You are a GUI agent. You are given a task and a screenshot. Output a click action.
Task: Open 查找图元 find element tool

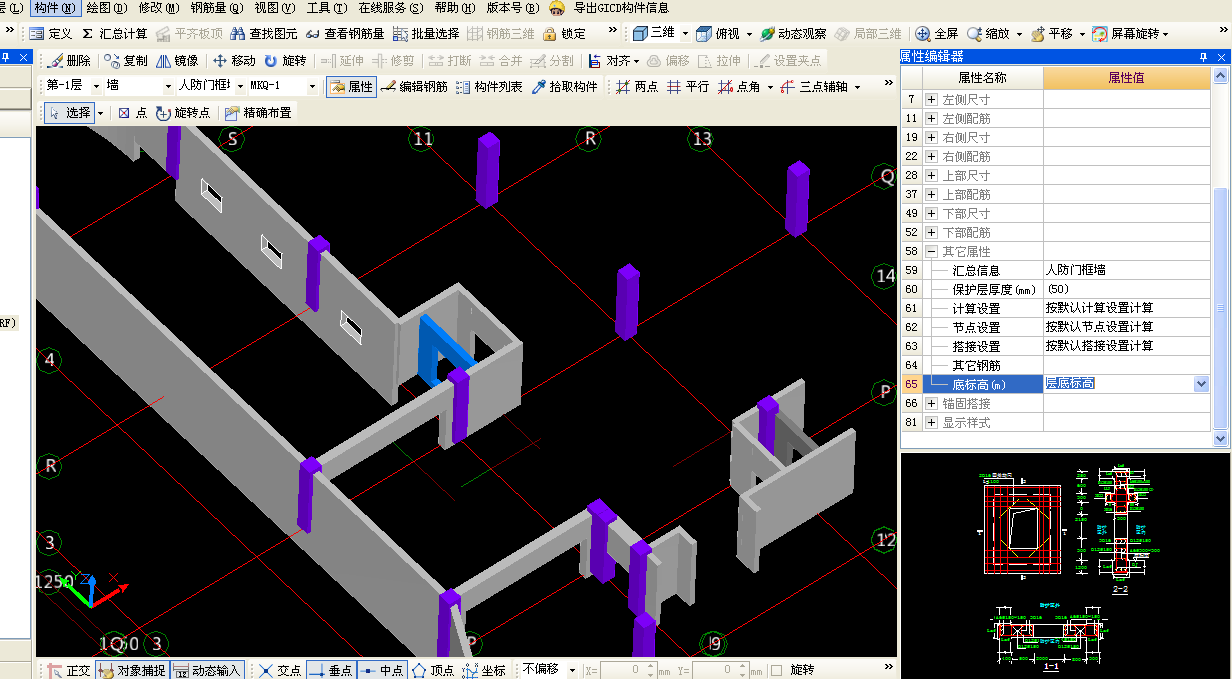point(265,34)
